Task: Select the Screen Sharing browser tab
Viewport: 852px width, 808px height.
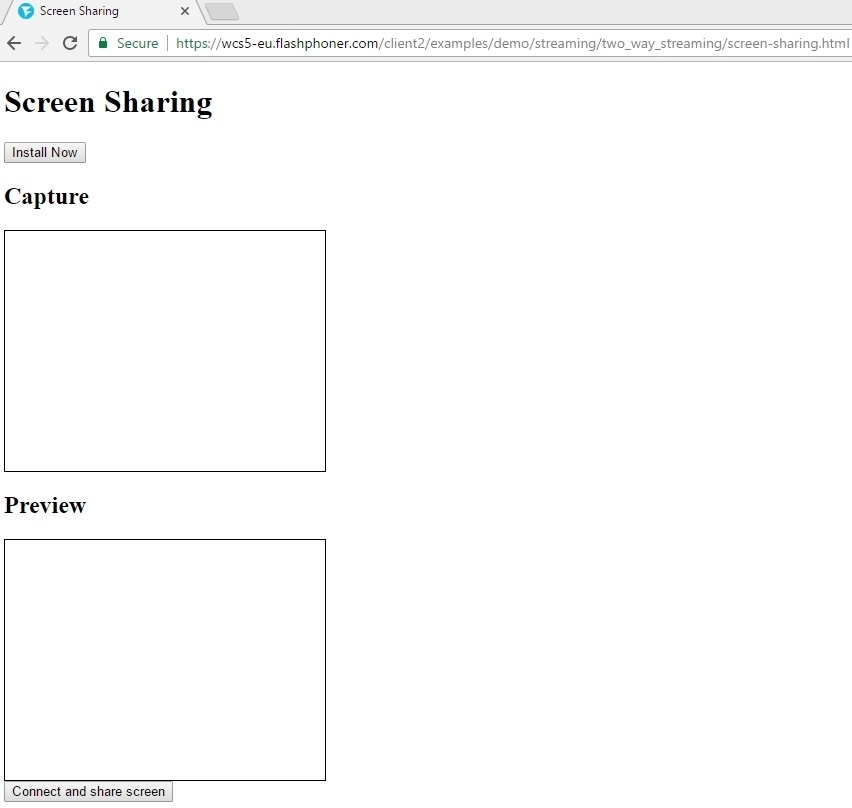Action: point(103,11)
